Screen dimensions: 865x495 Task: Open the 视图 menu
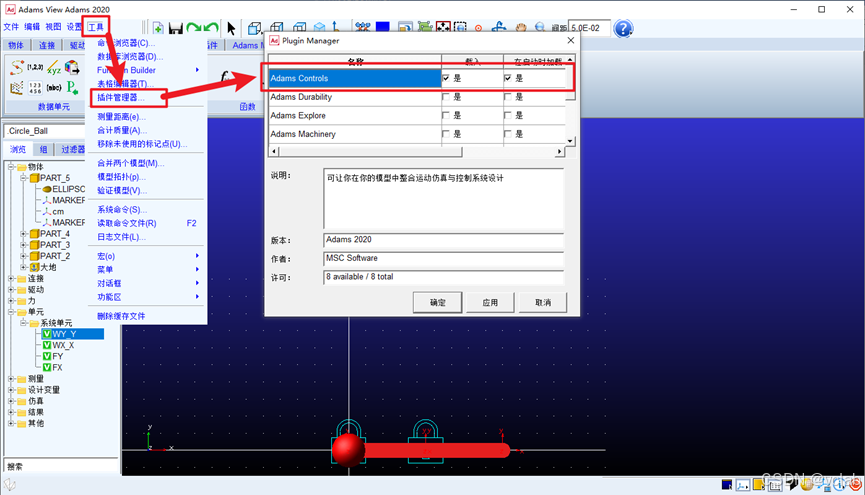click(53, 26)
